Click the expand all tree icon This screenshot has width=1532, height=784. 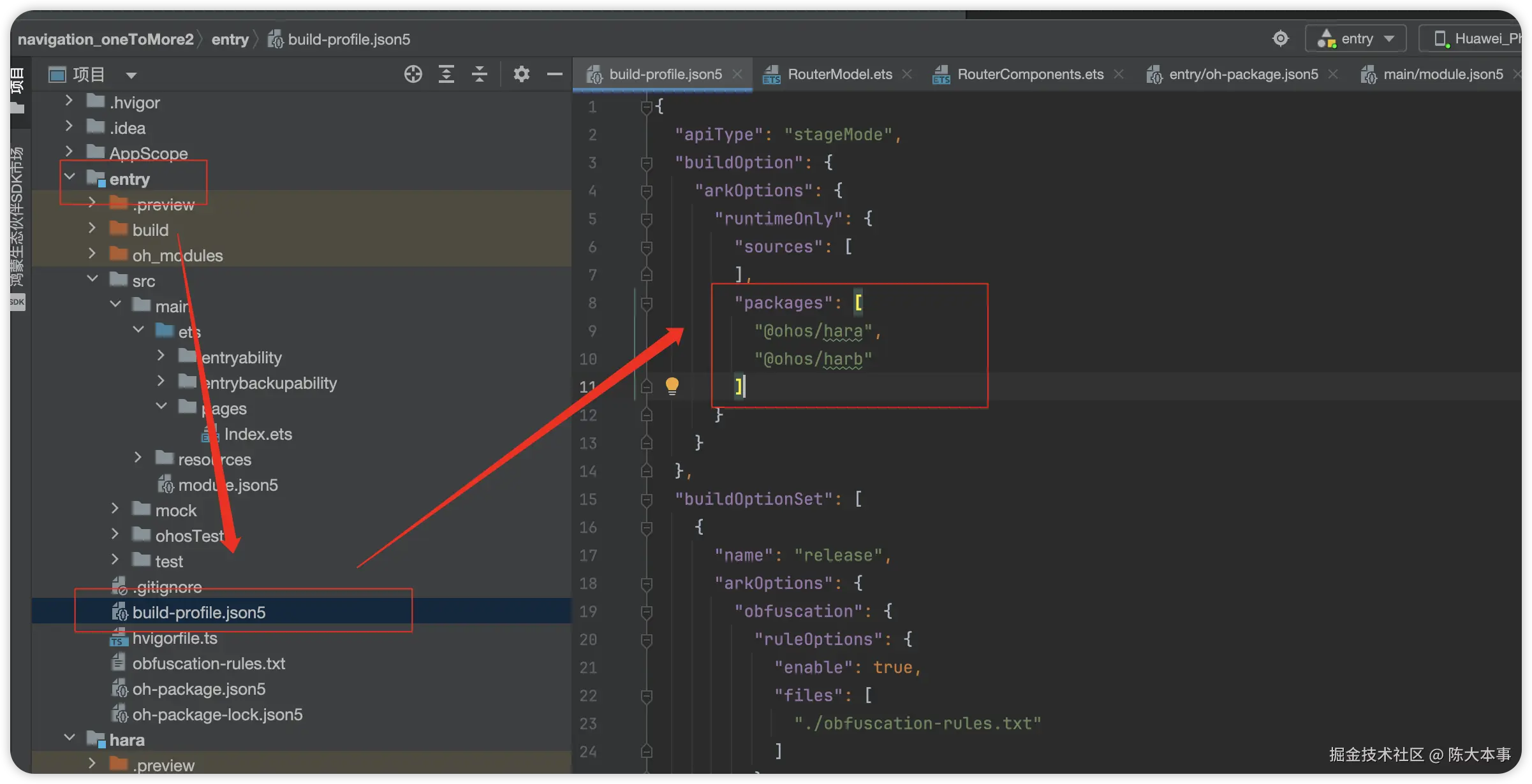(x=446, y=75)
